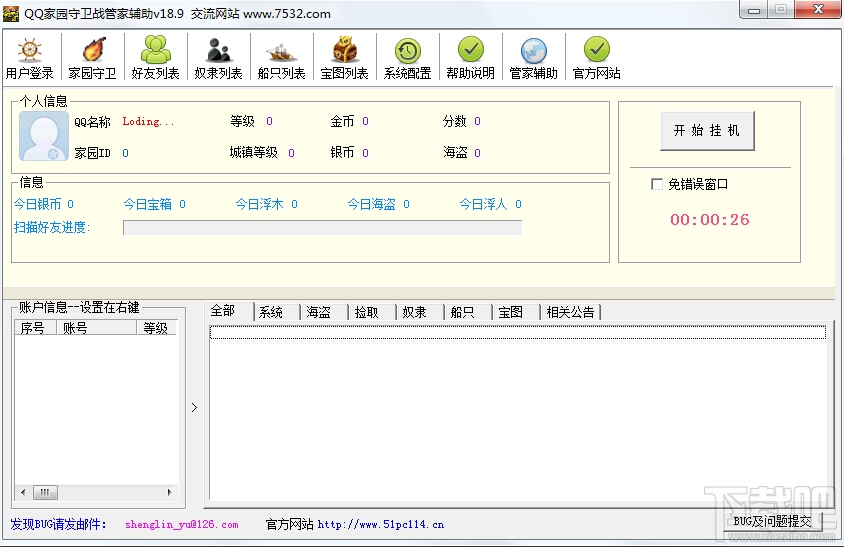Screen dimensions: 844x547
Task: Open 管家辅助 globe icon
Action: pyautogui.click(x=533, y=51)
